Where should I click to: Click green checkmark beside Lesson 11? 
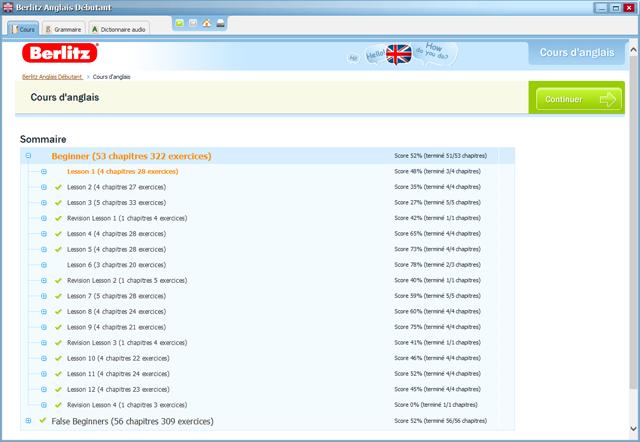(58, 374)
